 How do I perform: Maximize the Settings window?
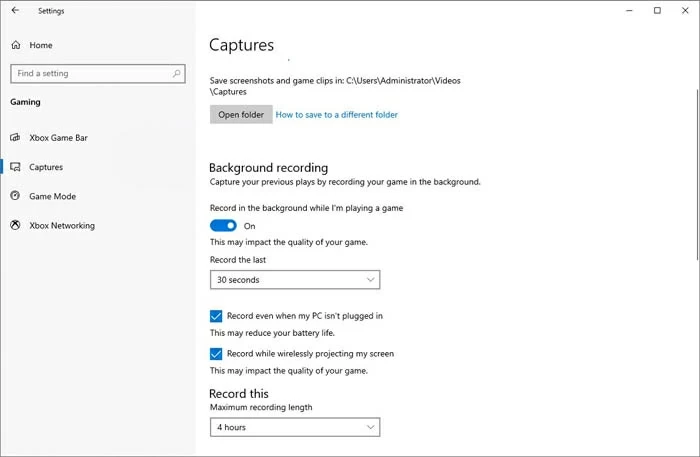pyautogui.click(x=657, y=10)
